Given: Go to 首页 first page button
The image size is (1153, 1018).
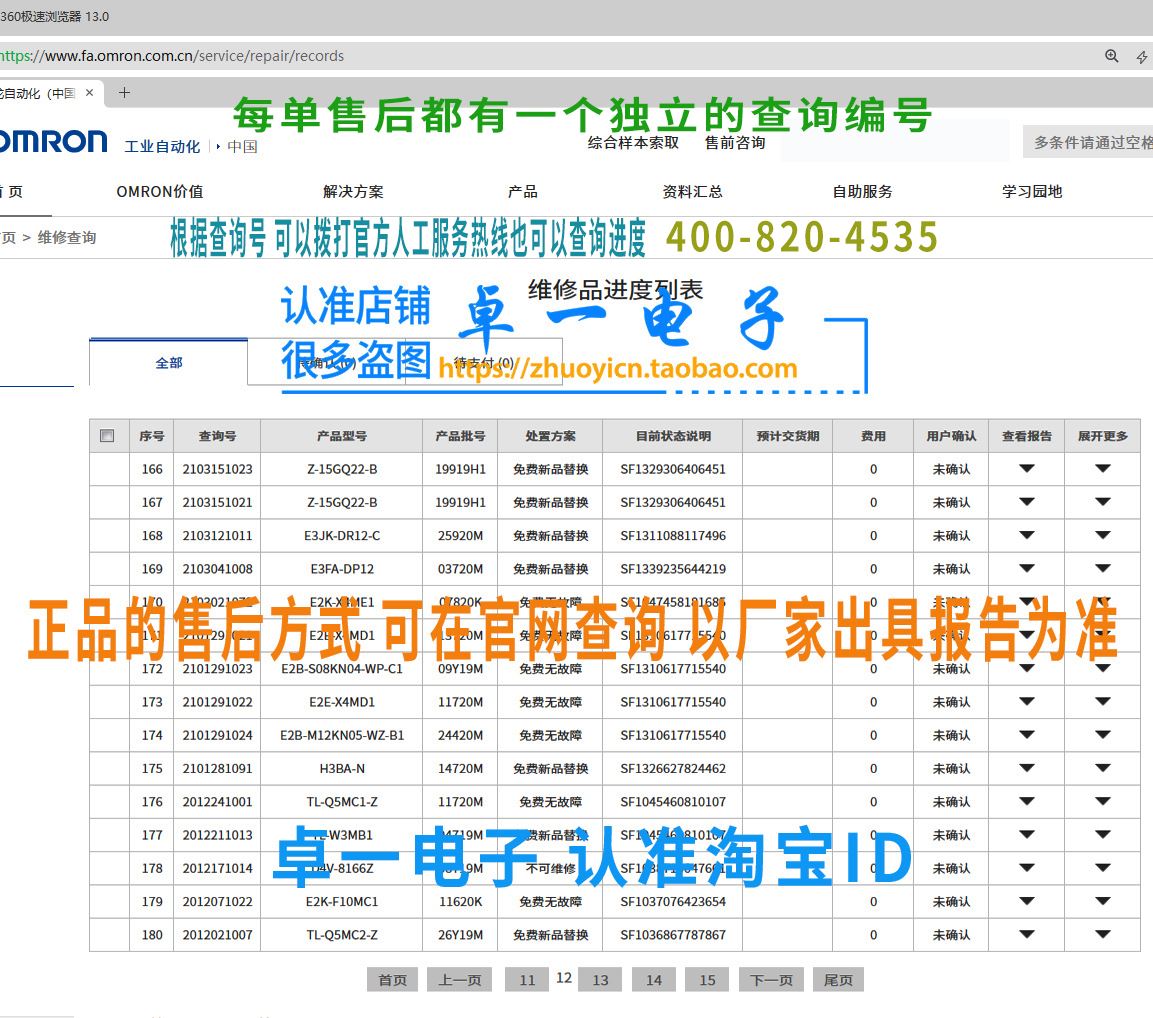Looking at the screenshot, I should click(x=392, y=980).
